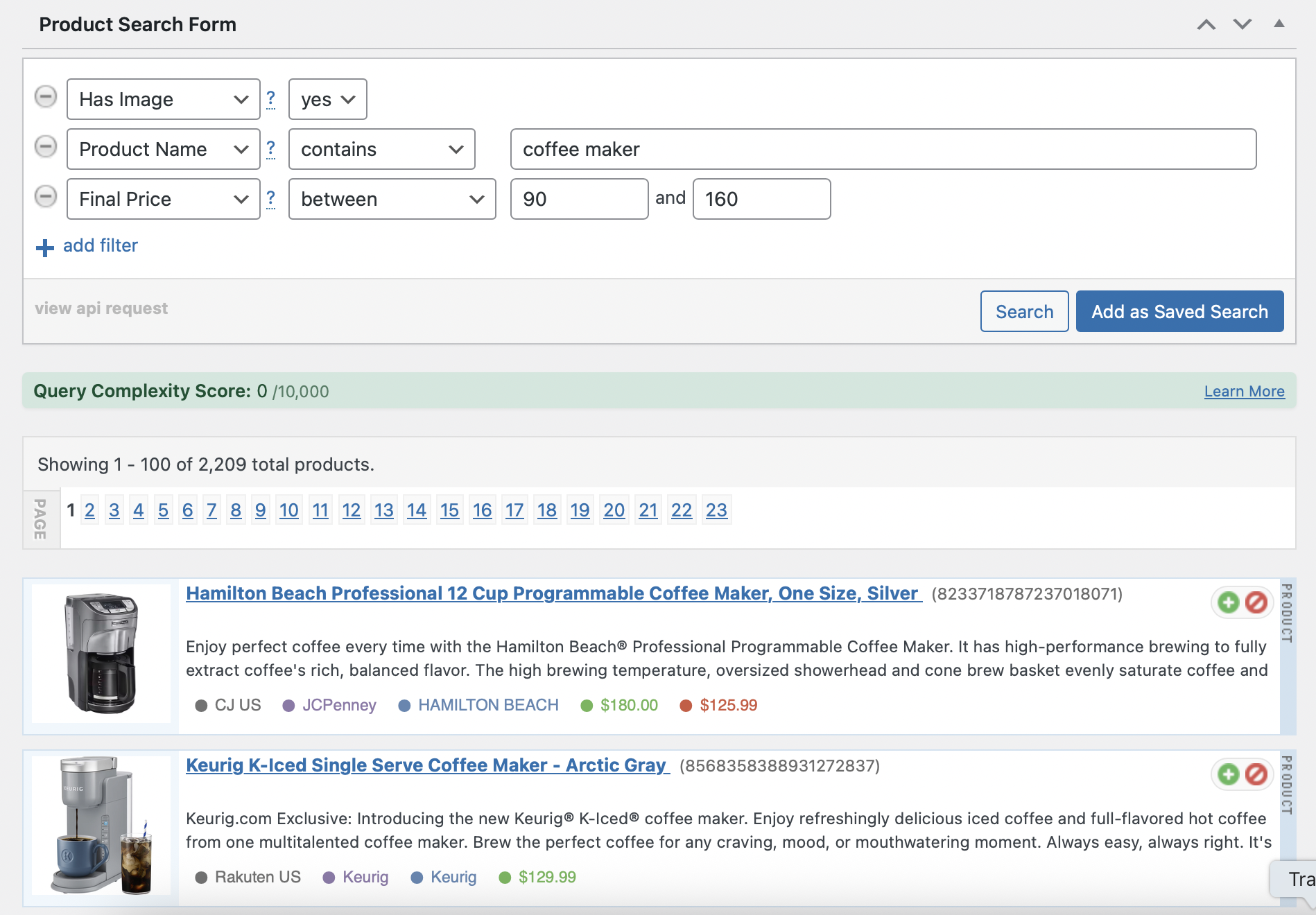Click the JCPenney merchant label
This screenshot has width=1316, height=915.
[x=339, y=705]
